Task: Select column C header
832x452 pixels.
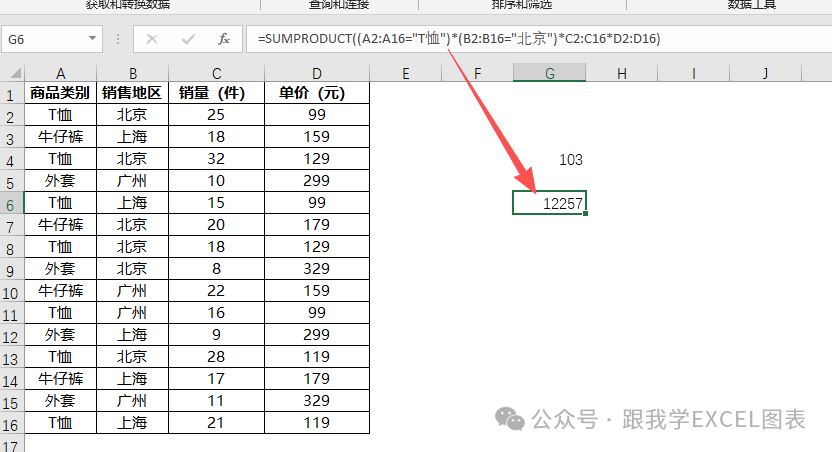Action: pos(216,73)
